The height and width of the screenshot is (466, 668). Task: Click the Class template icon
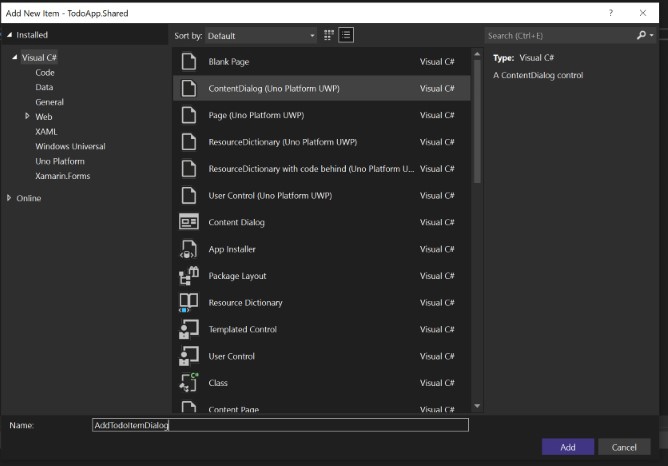click(x=189, y=383)
